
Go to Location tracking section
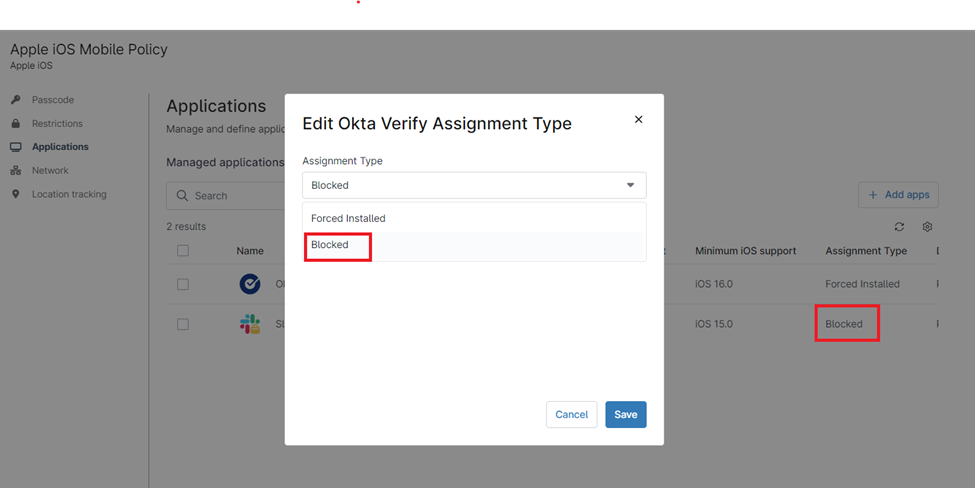[68, 194]
